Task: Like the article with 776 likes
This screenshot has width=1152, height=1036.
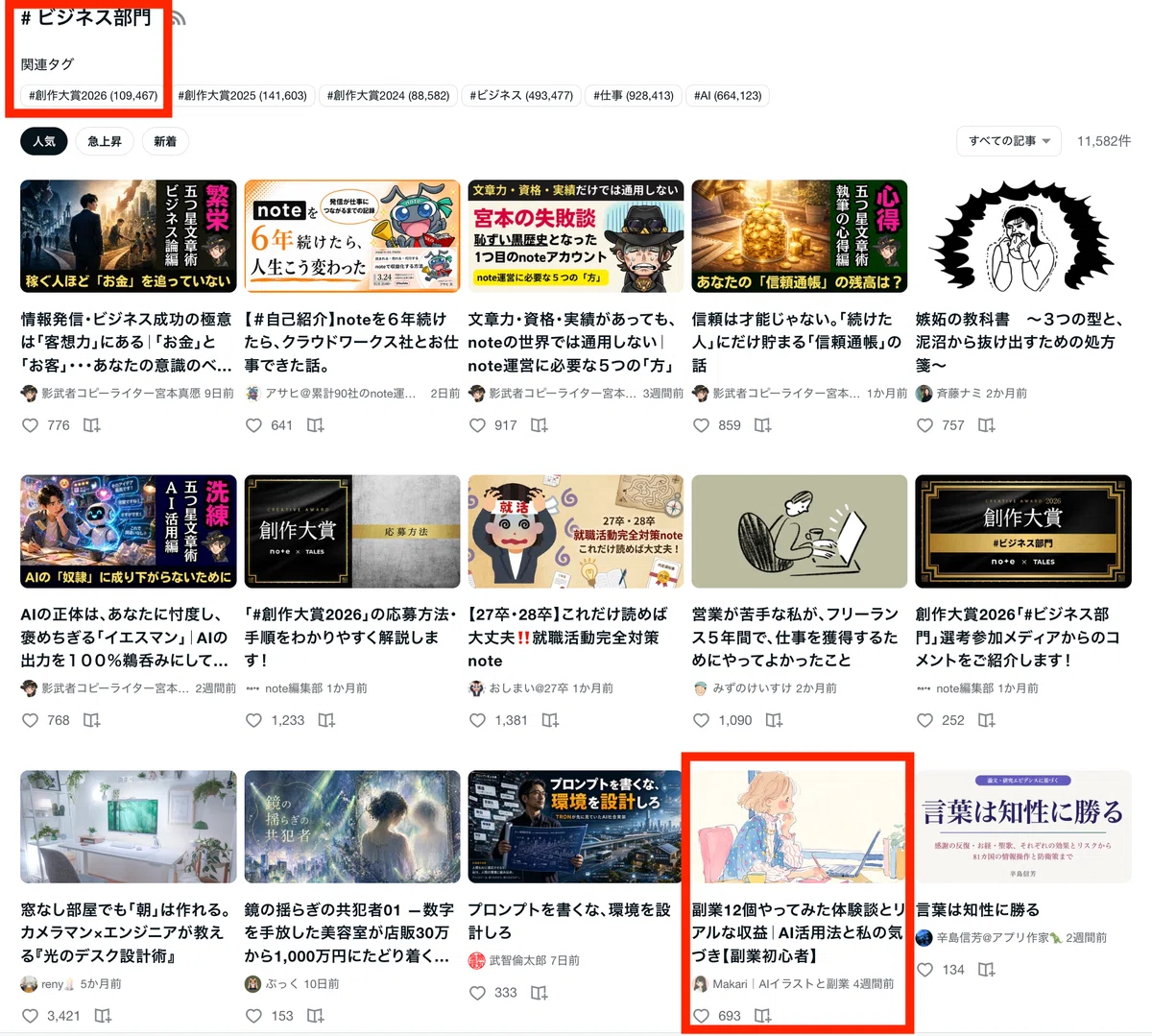Action: (31, 425)
